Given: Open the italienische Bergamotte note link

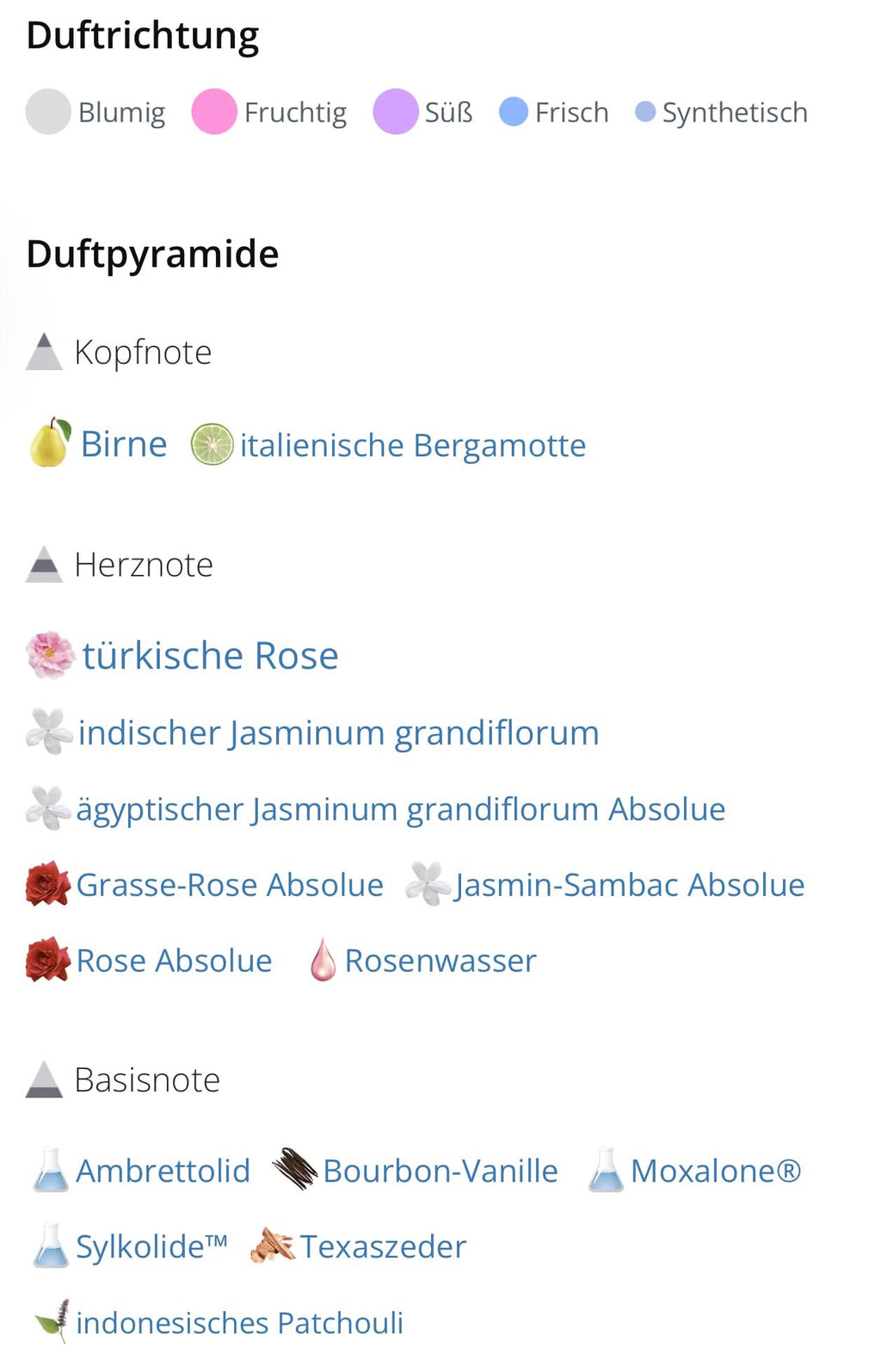Looking at the screenshot, I should click(413, 446).
